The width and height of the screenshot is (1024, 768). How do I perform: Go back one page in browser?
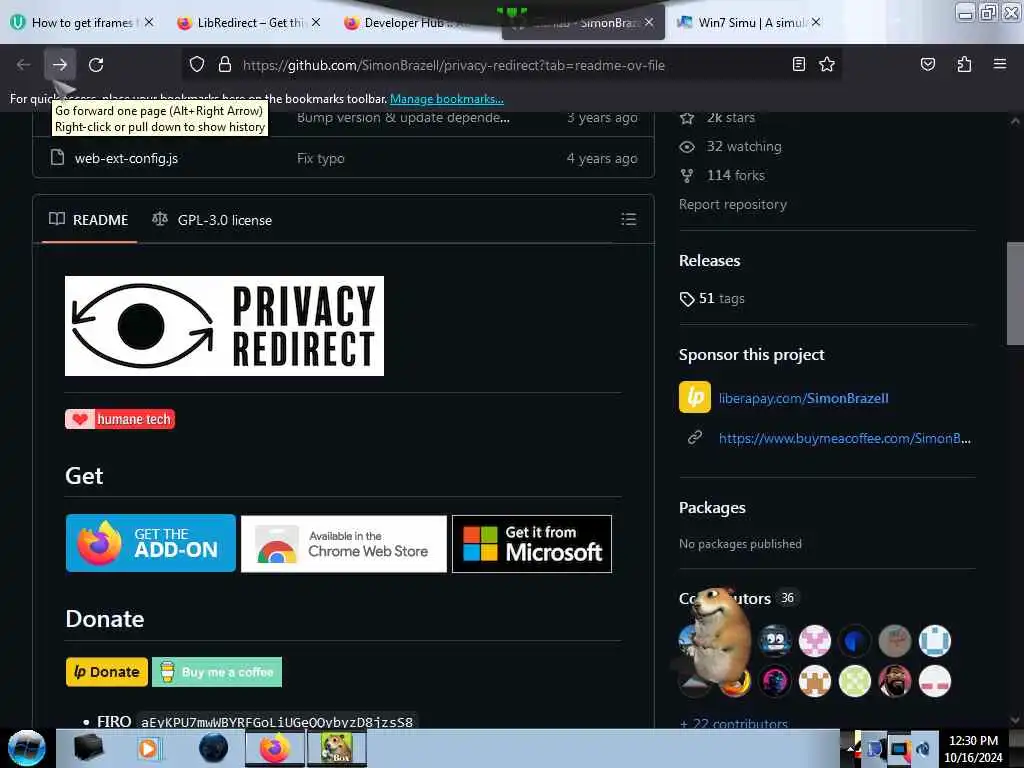24,65
